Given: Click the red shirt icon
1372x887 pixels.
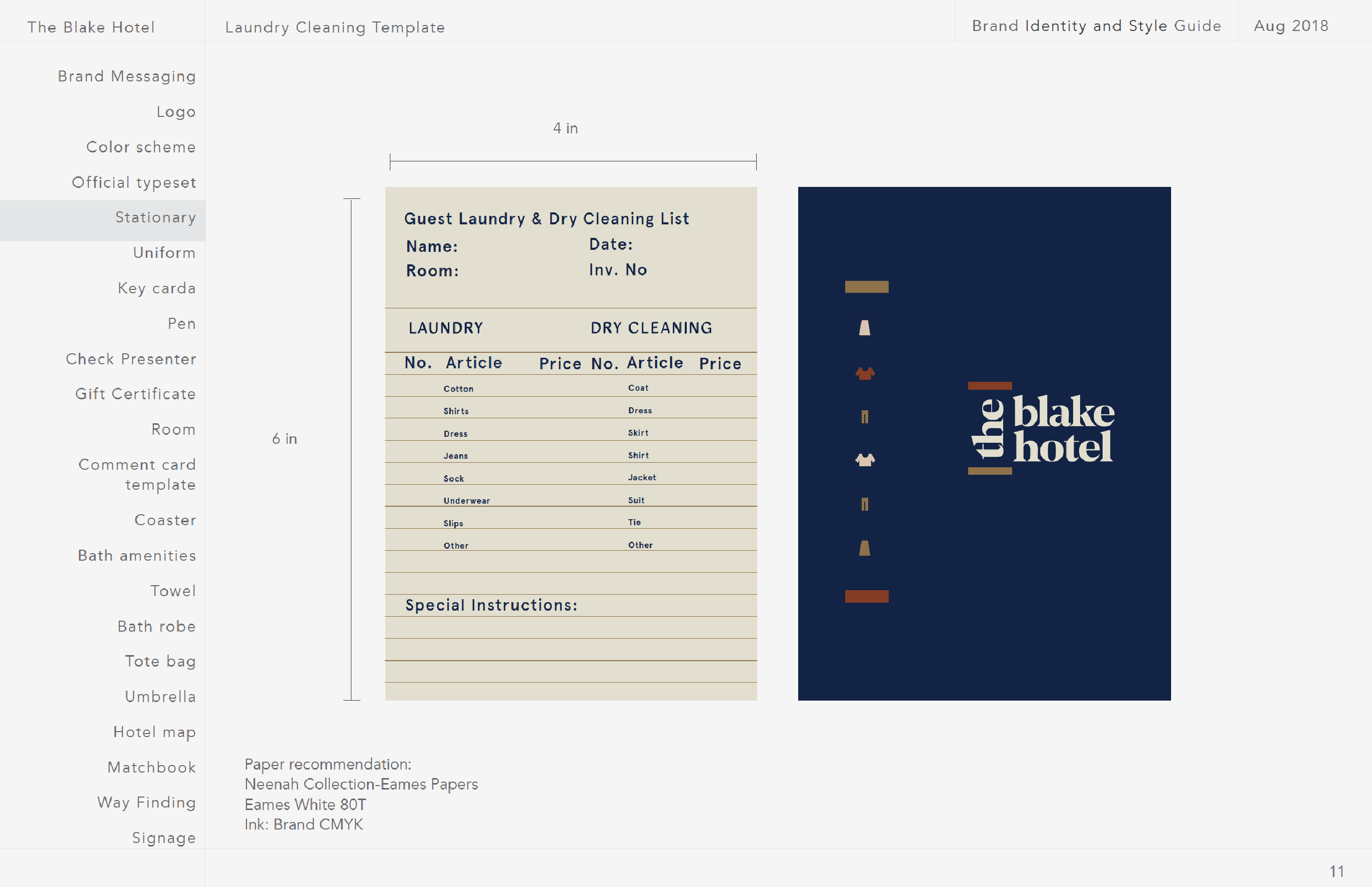Looking at the screenshot, I should pyautogui.click(x=865, y=373).
